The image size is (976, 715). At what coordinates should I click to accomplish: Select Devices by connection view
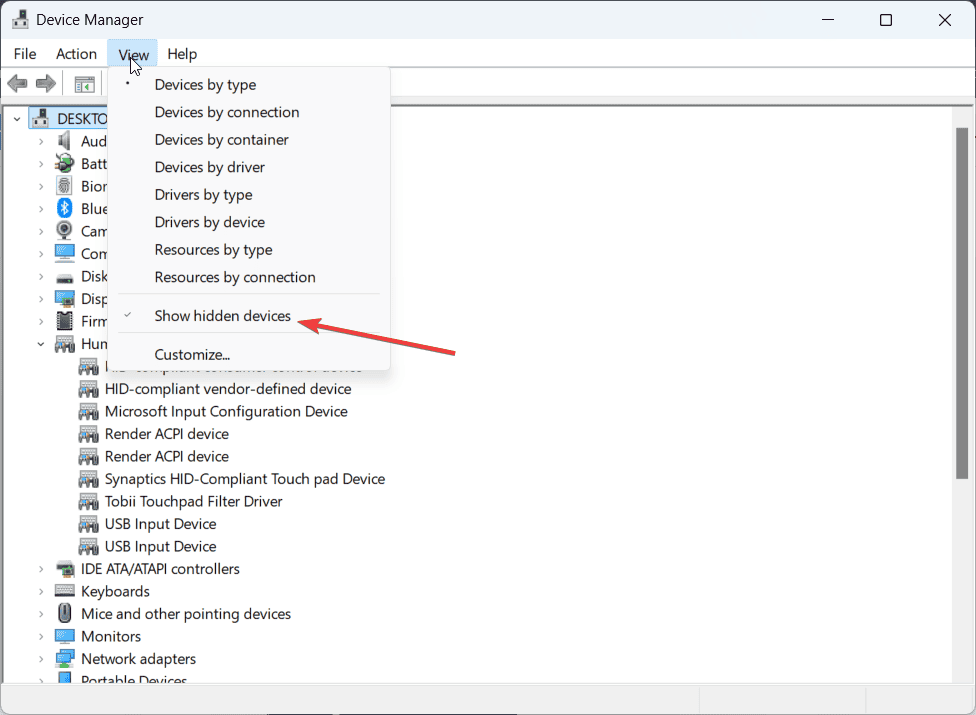[x=227, y=112]
